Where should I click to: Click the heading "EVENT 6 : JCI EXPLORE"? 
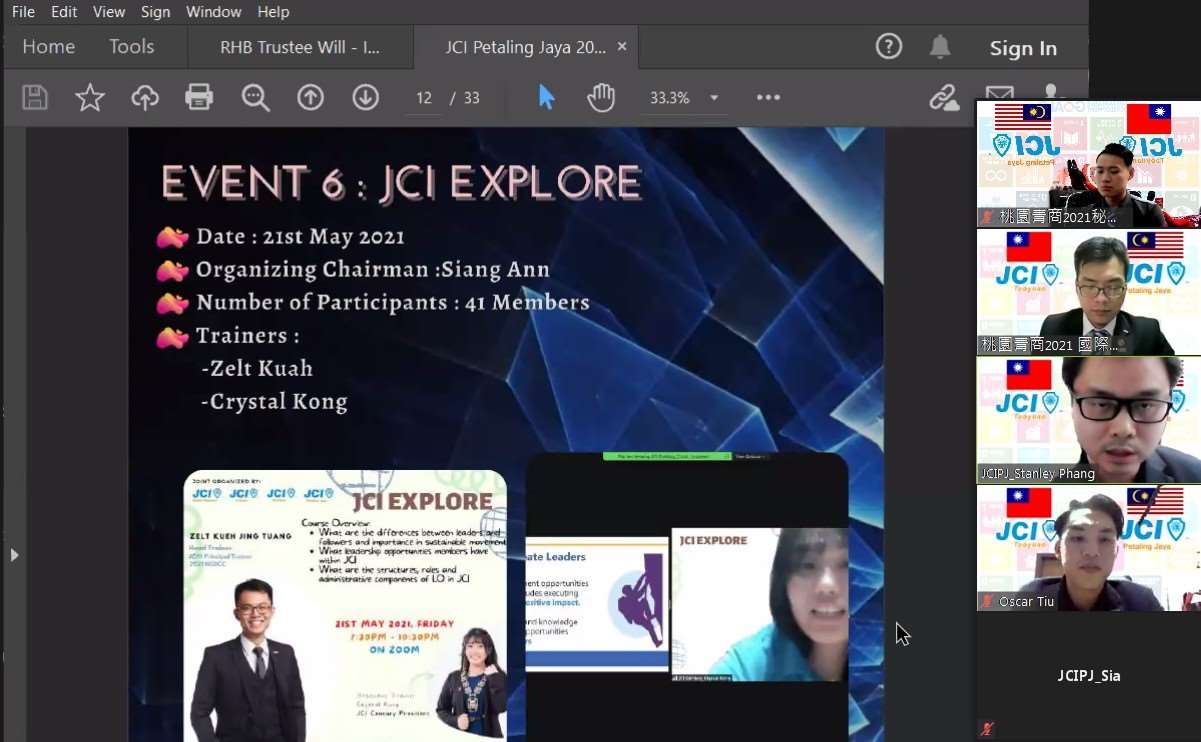coord(401,183)
